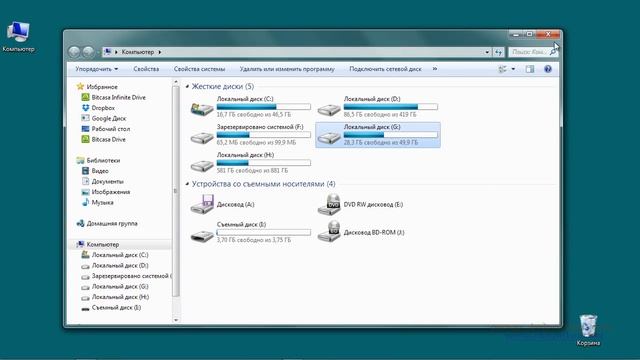Image resolution: width=640 pixels, height=360 pixels.
Task: Select Дисковод BD-ROM (J:) icon
Action: tap(329, 232)
